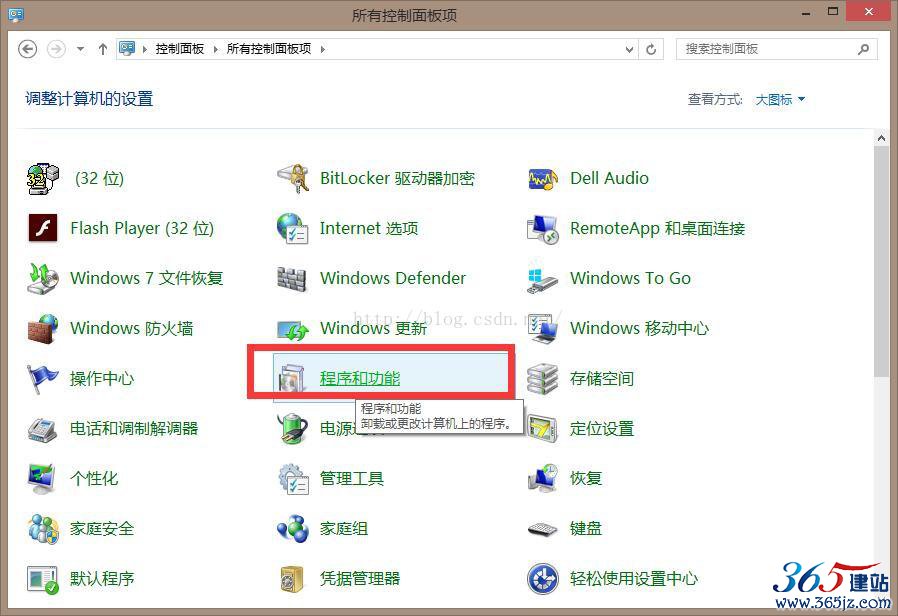Expand the arrow before 控制面板 breadcrumb

coord(144,50)
